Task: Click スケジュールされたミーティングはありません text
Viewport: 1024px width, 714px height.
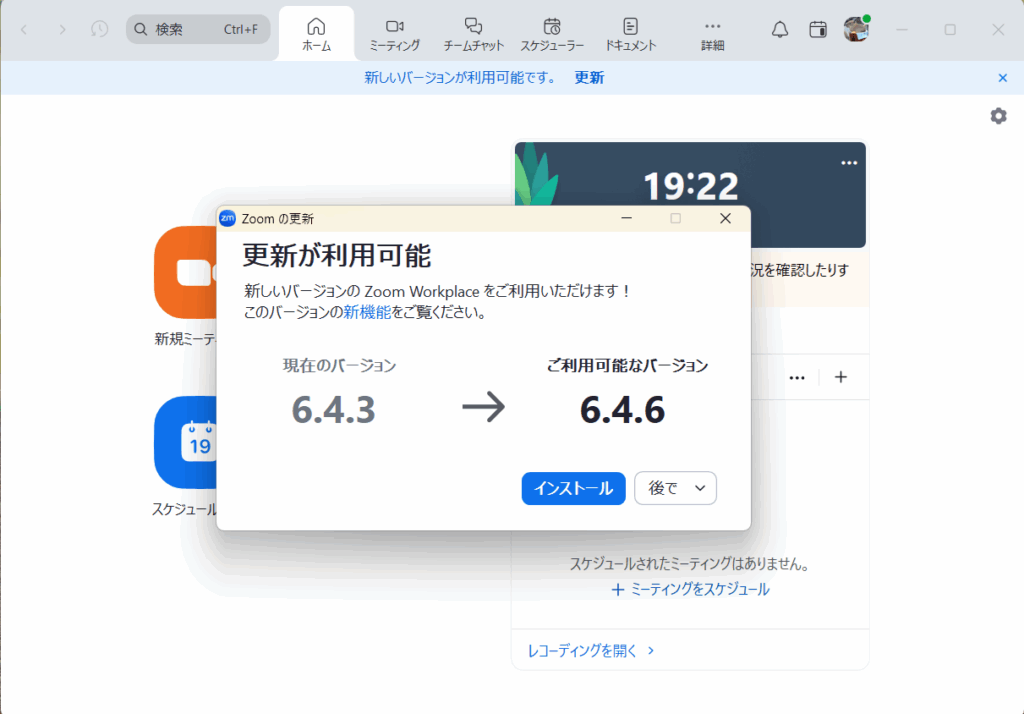Action: coord(690,564)
